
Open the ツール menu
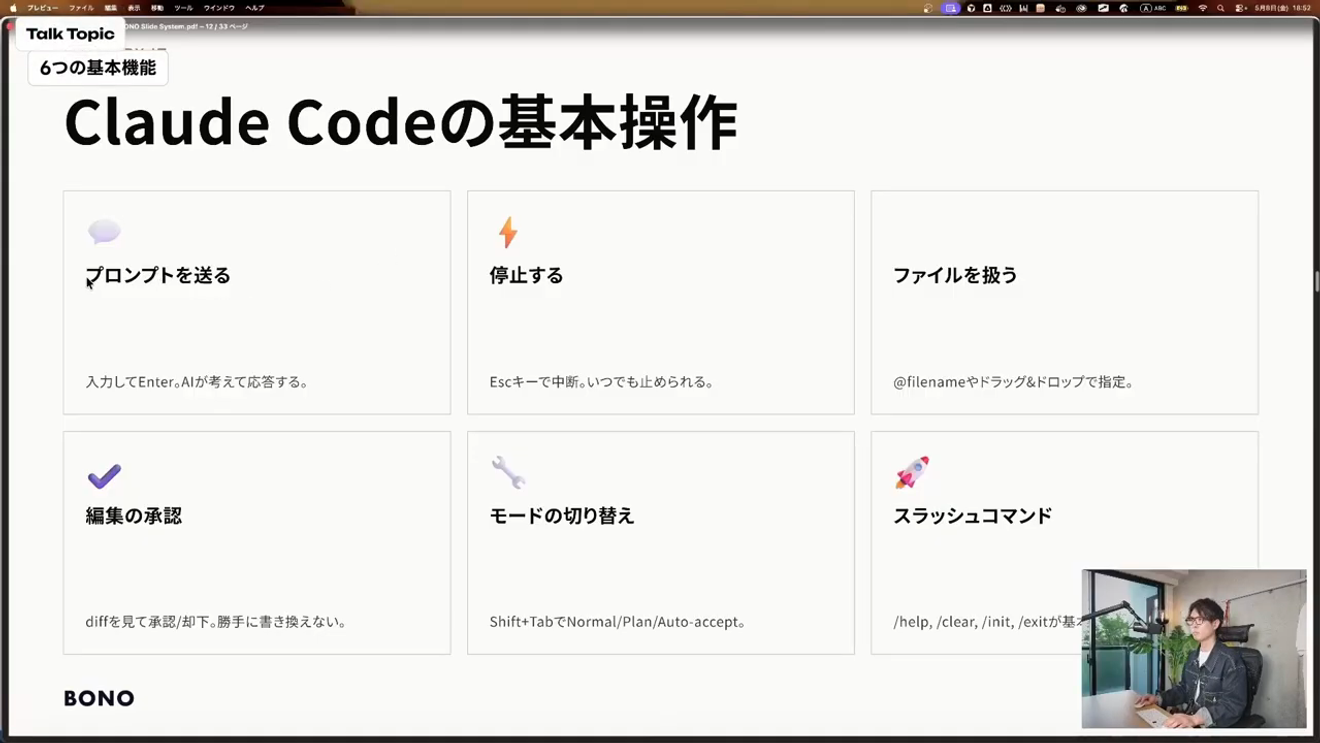point(184,8)
